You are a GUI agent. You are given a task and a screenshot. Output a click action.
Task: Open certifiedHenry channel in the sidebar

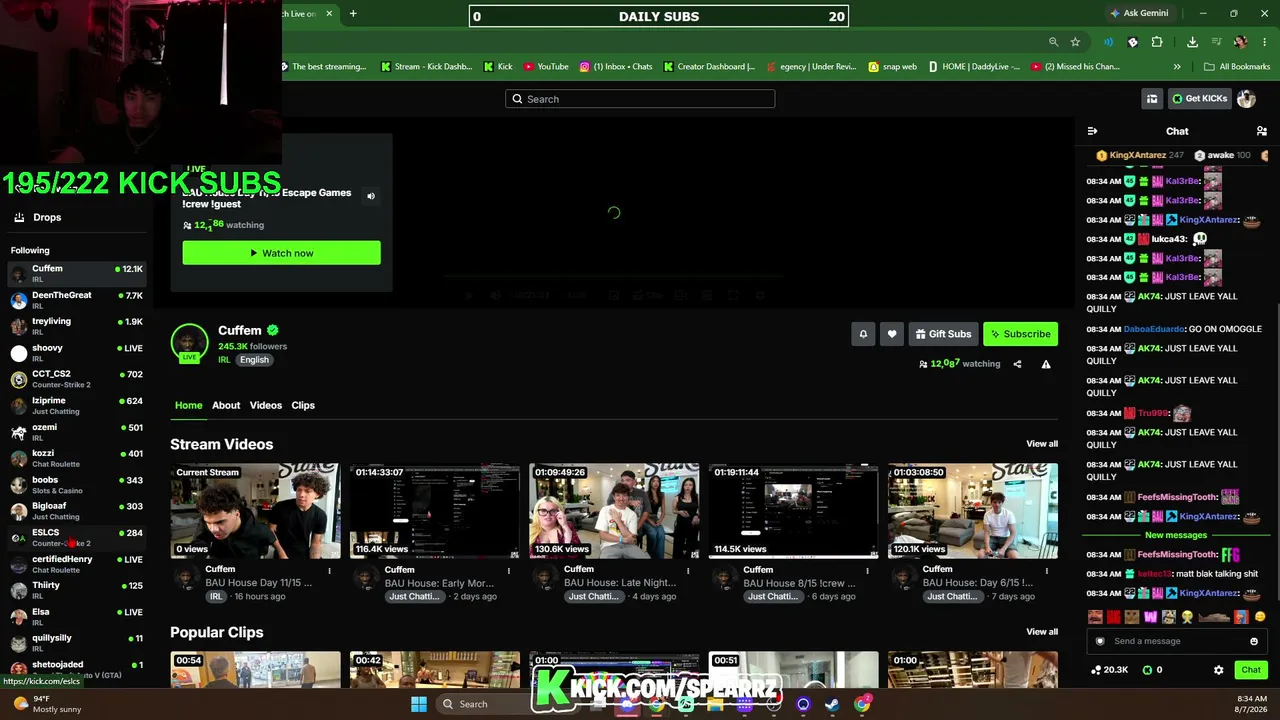point(78,564)
